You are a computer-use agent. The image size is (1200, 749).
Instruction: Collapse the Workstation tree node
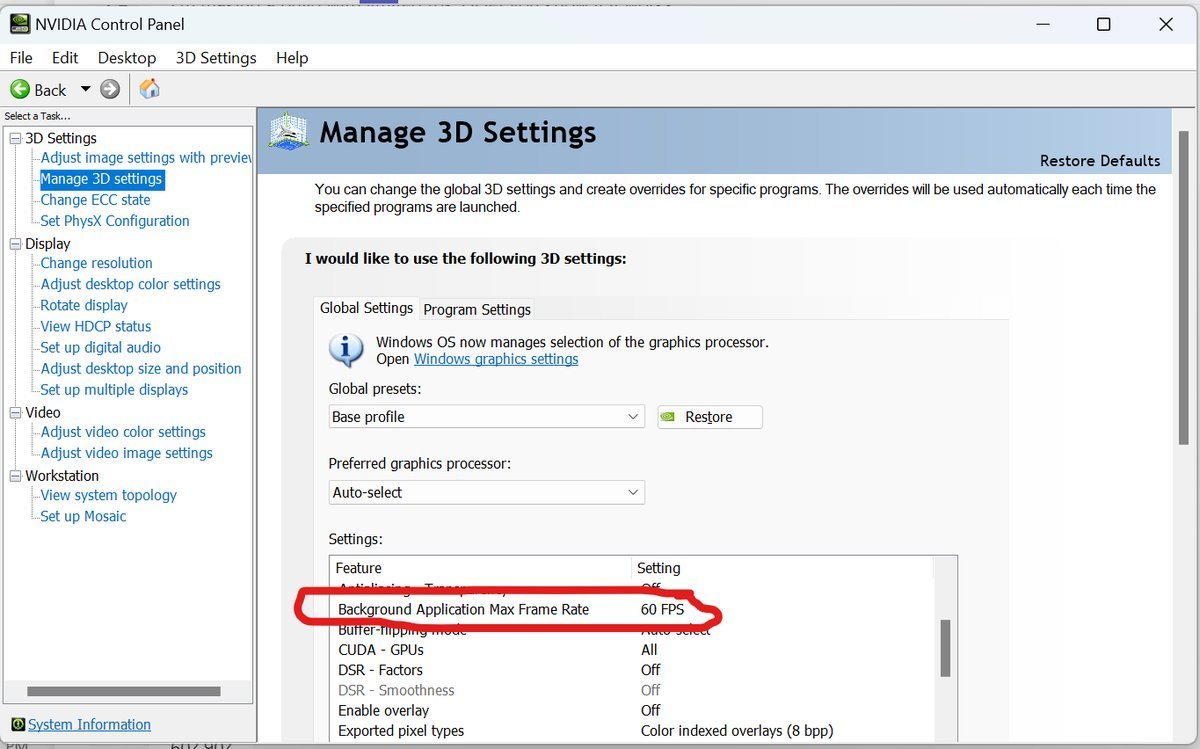coord(15,475)
